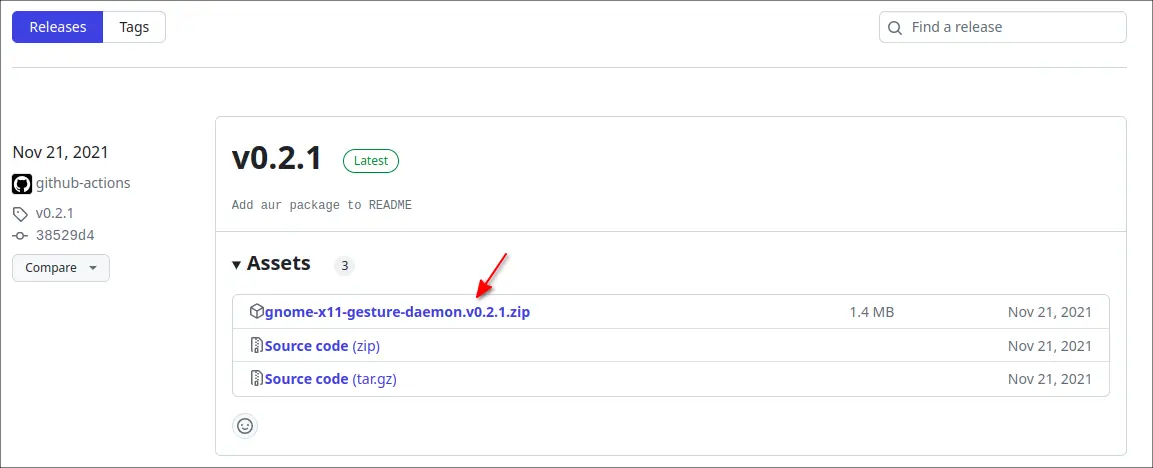This screenshot has width=1153, height=468.
Task: Click the zip file icon for Source code (zip)
Action: 257,345
